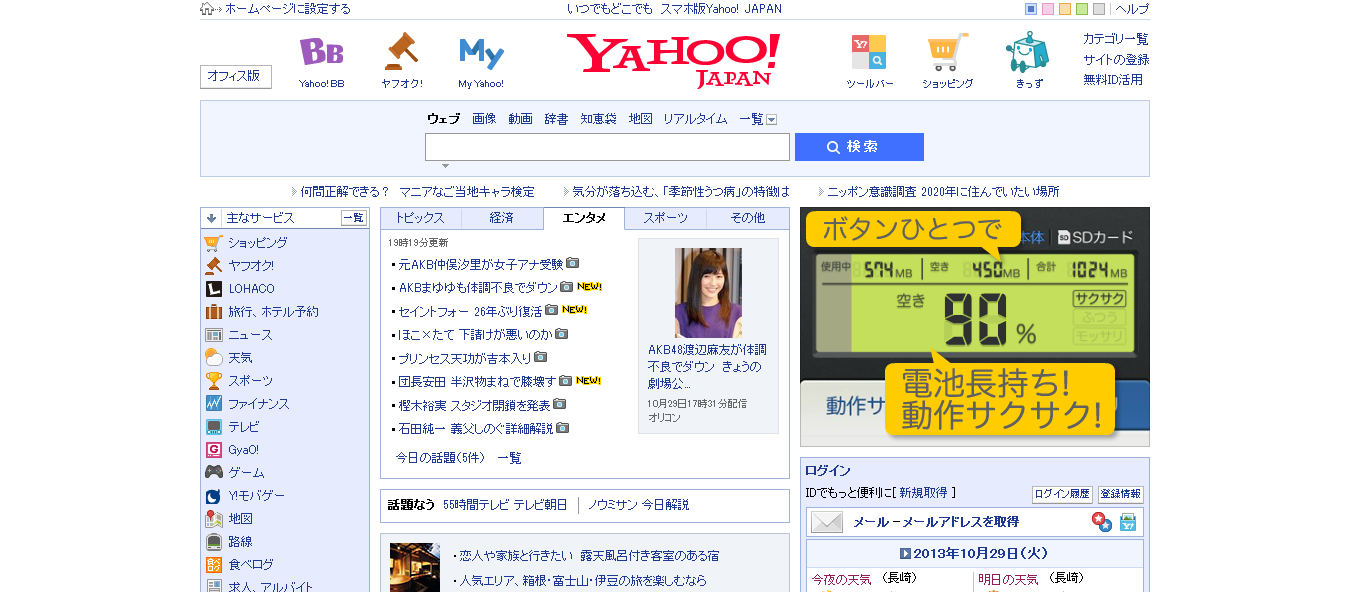Click the オフィス版 button

click(236, 76)
